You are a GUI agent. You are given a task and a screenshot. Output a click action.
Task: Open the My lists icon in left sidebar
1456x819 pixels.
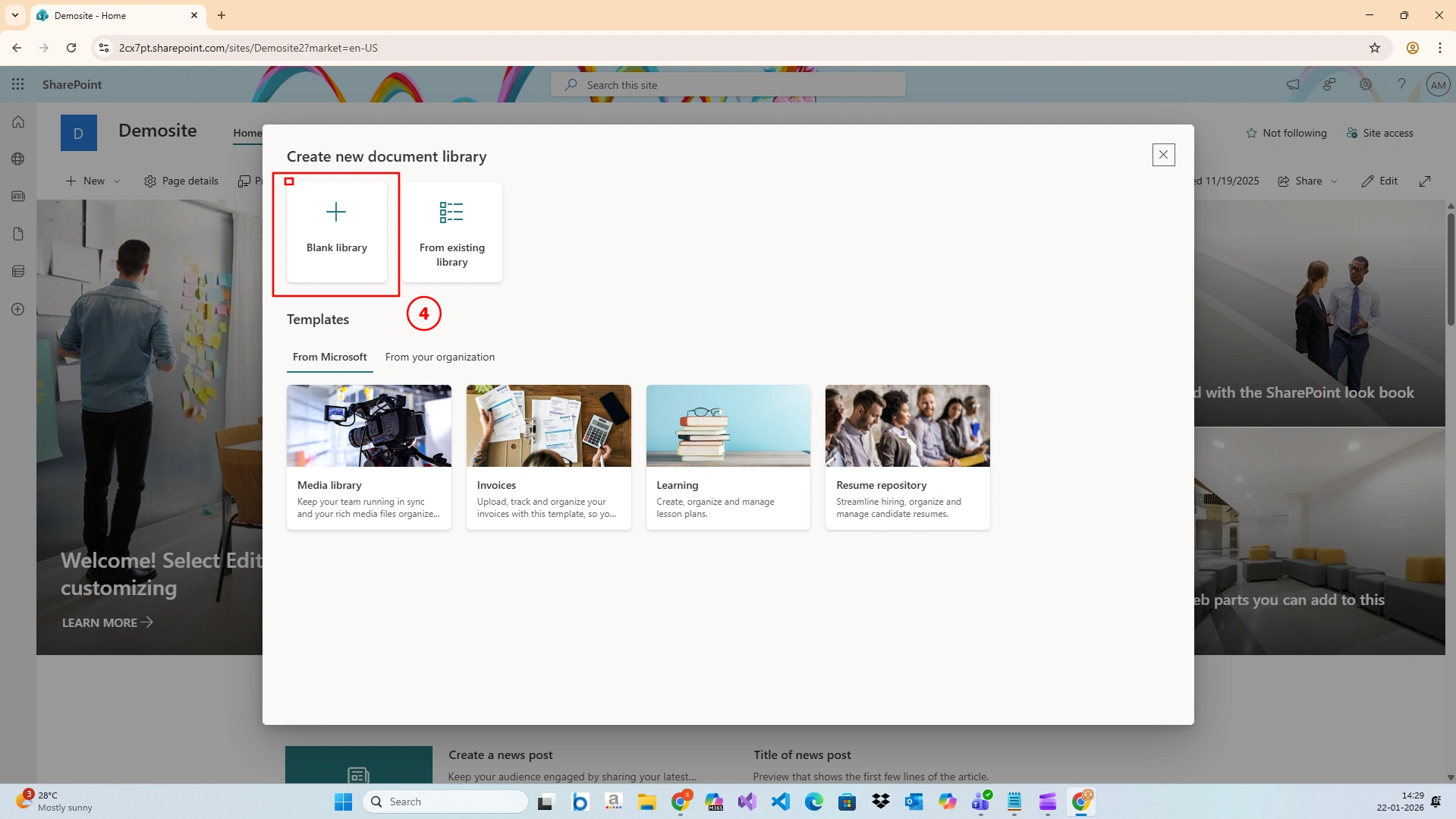point(18,271)
